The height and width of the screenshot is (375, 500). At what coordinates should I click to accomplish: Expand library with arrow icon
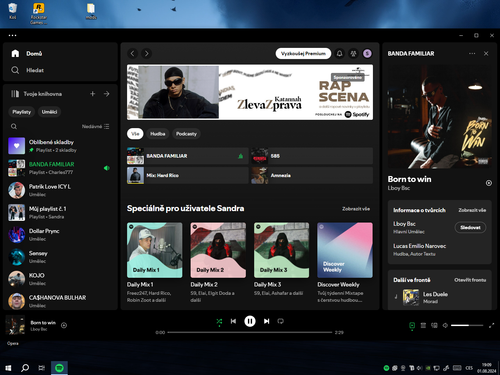coord(107,94)
